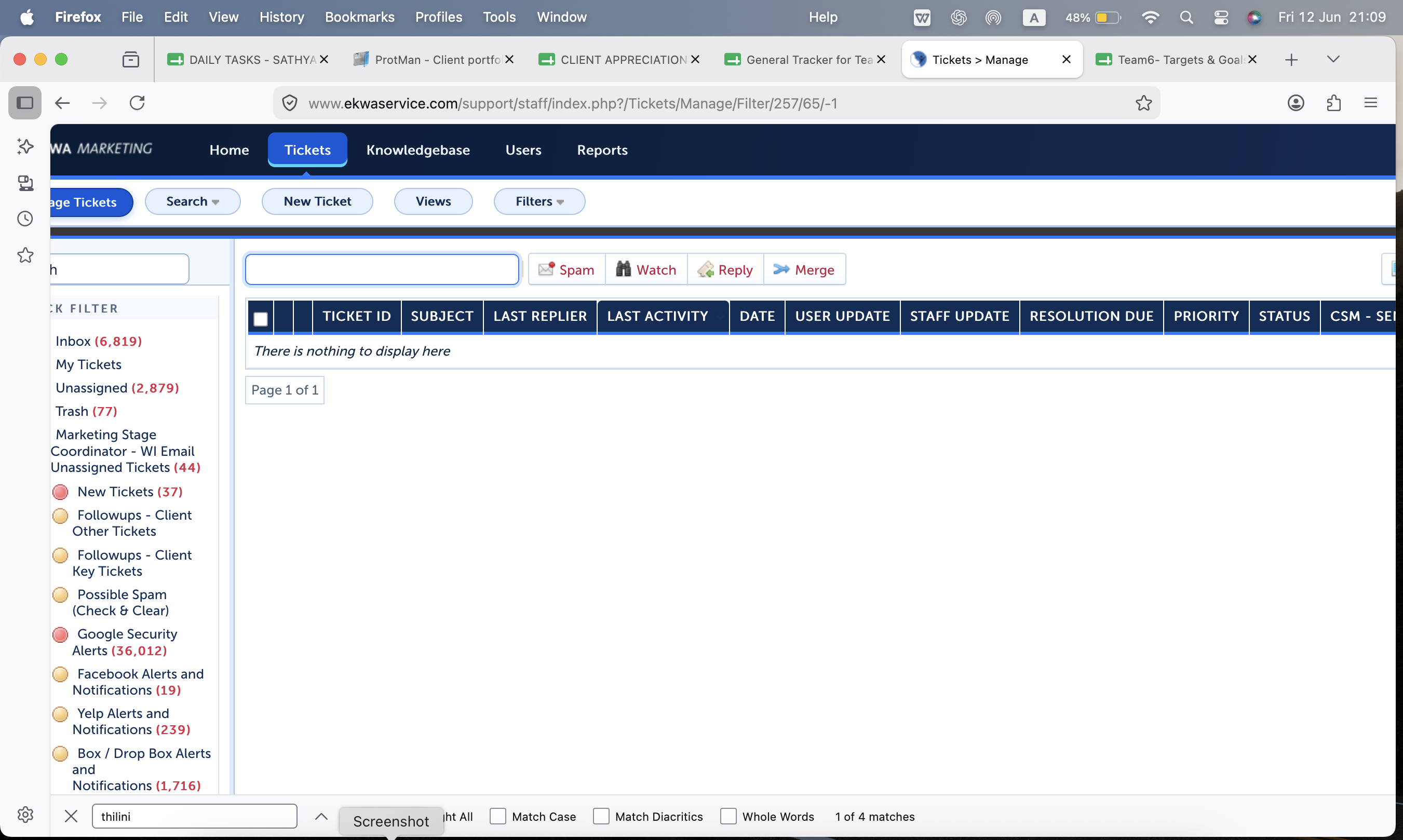
Task: Open synced tabs sidebar icon
Action: [25, 183]
